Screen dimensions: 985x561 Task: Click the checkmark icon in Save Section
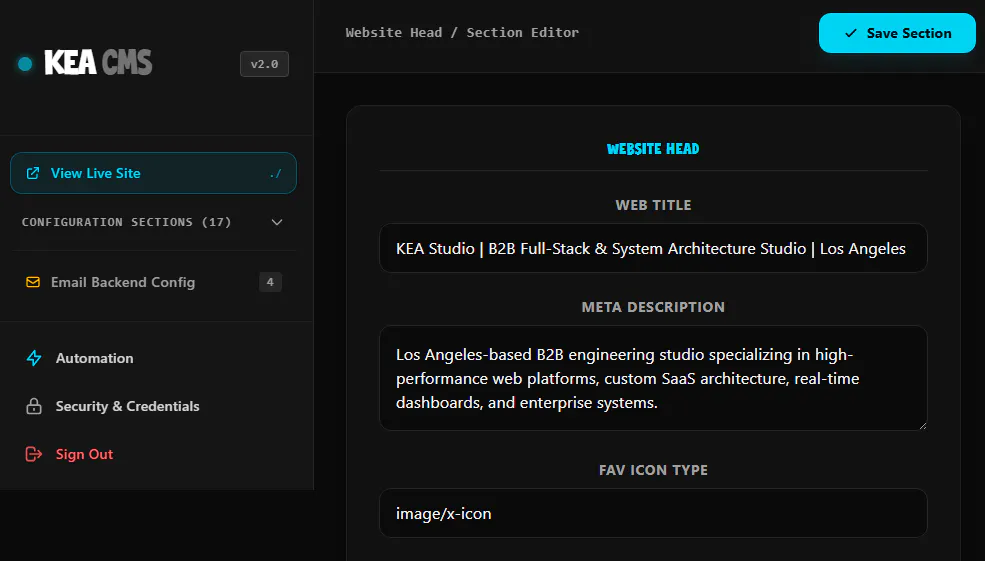[x=851, y=33]
